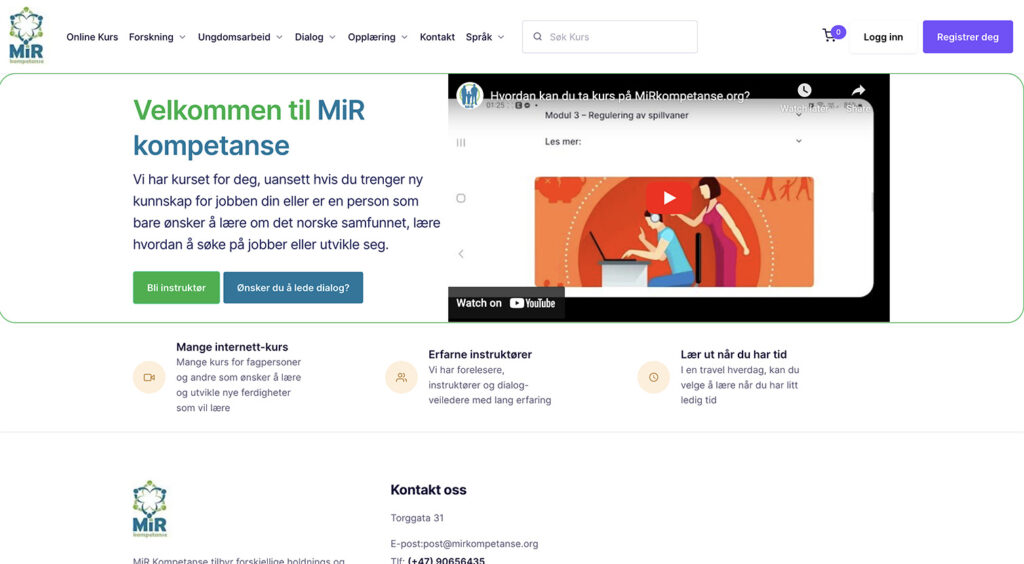Click the MiR logo in the footer
The width and height of the screenshot is (1024, 564).
coord(150,509)
